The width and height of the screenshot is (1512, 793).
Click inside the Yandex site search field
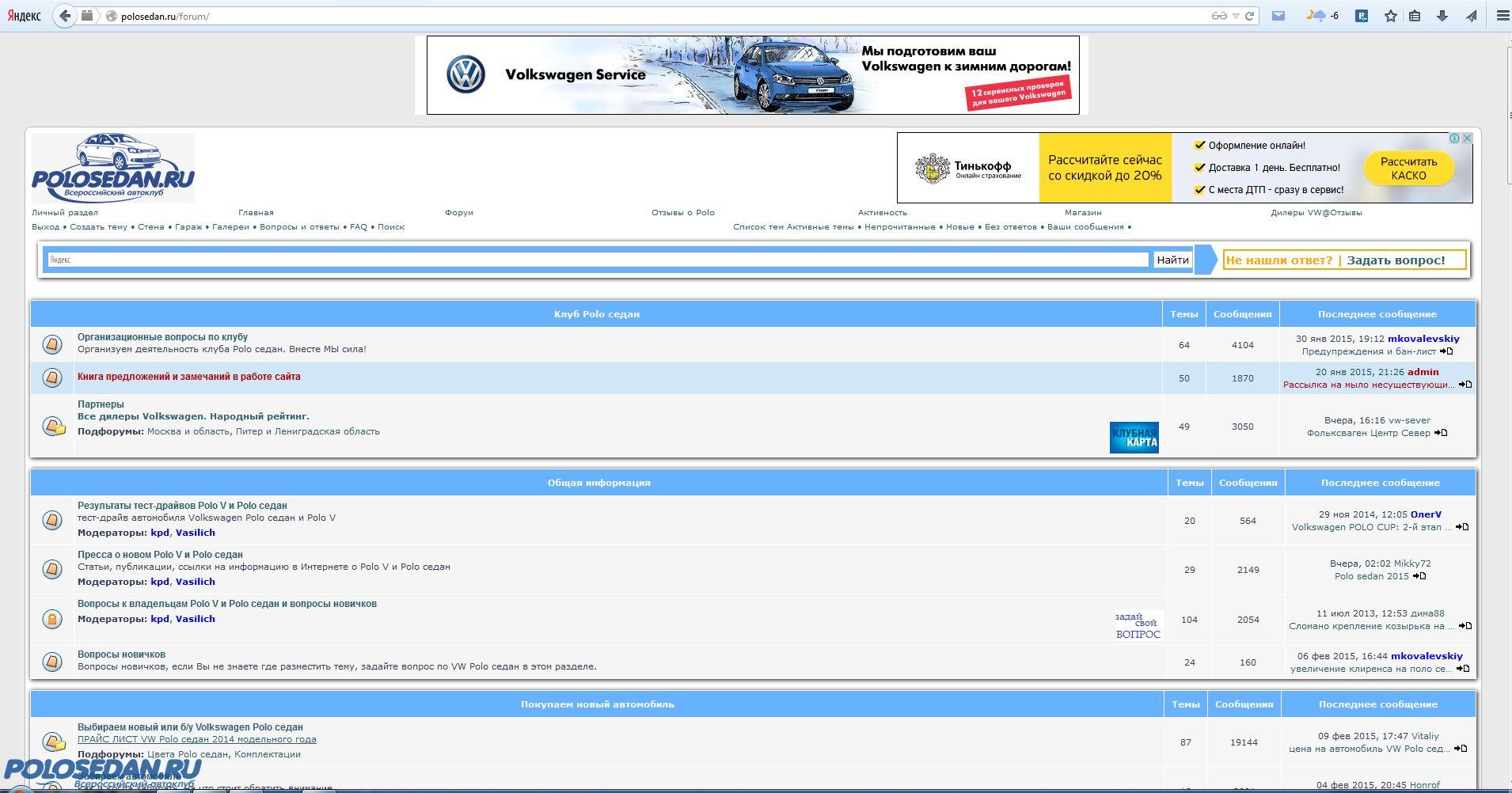click(598, 260)
